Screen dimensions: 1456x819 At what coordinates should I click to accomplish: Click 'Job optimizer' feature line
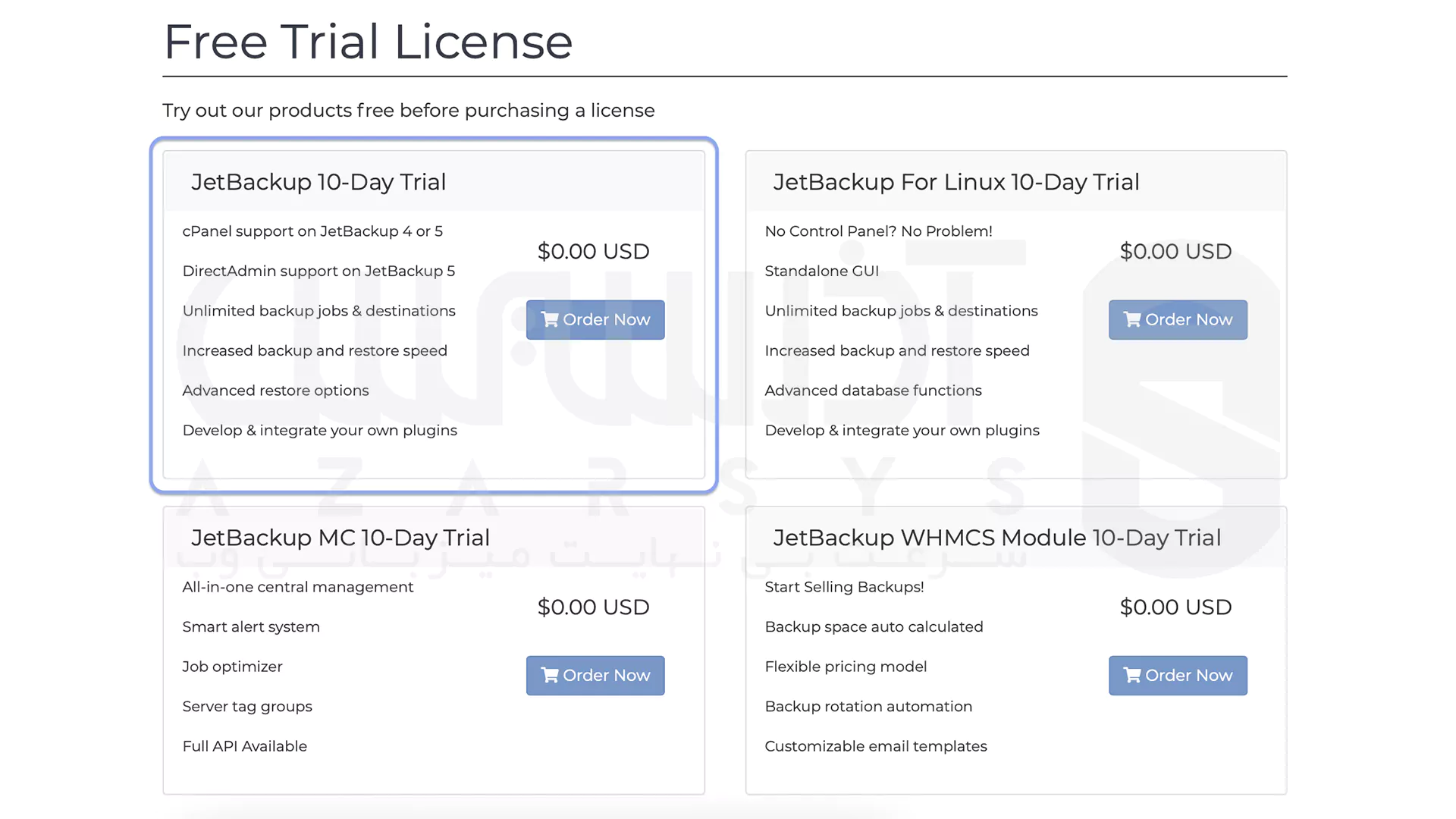tap(232, 667)
